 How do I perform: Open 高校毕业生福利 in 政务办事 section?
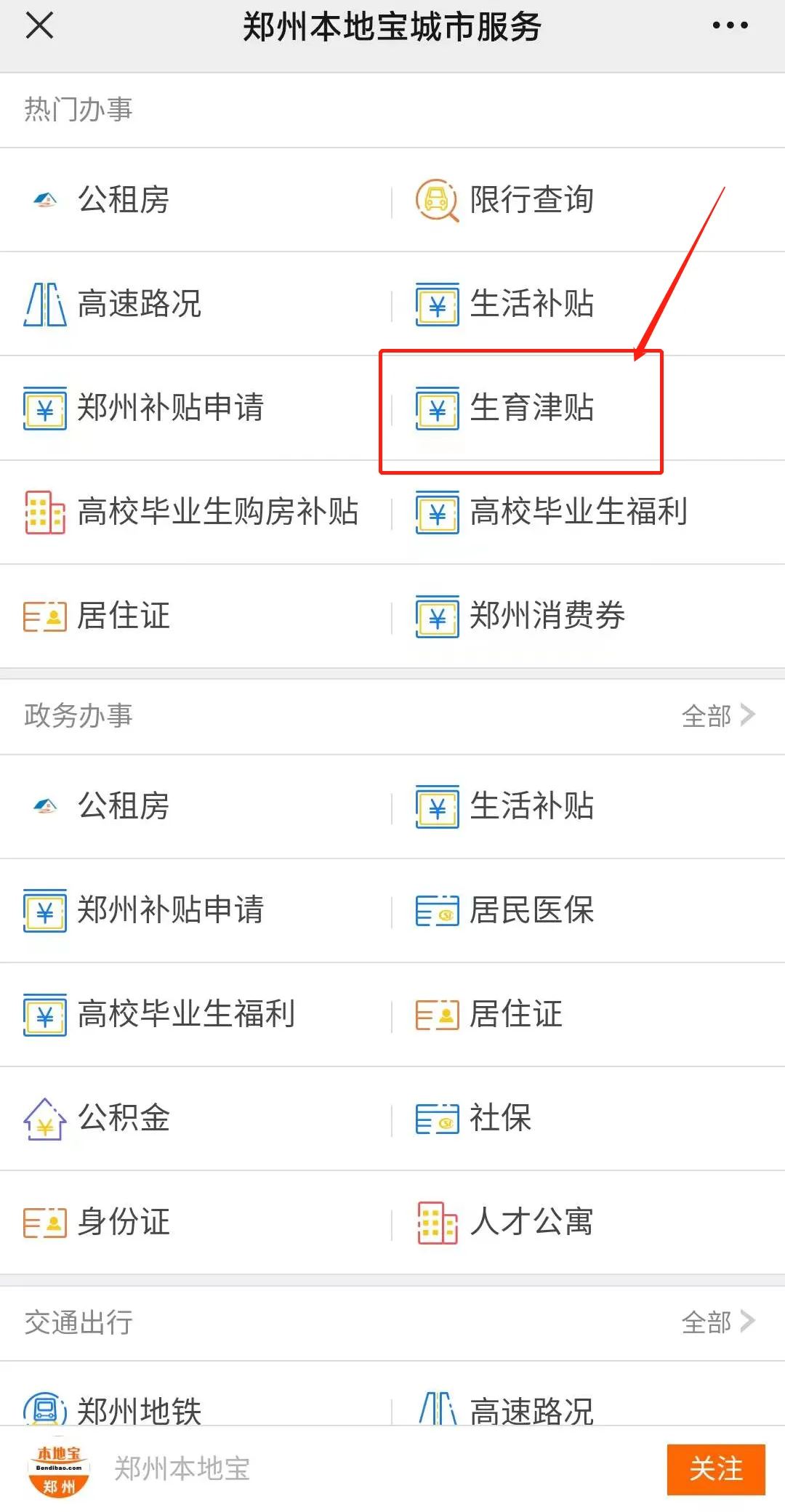[186, 1015]
